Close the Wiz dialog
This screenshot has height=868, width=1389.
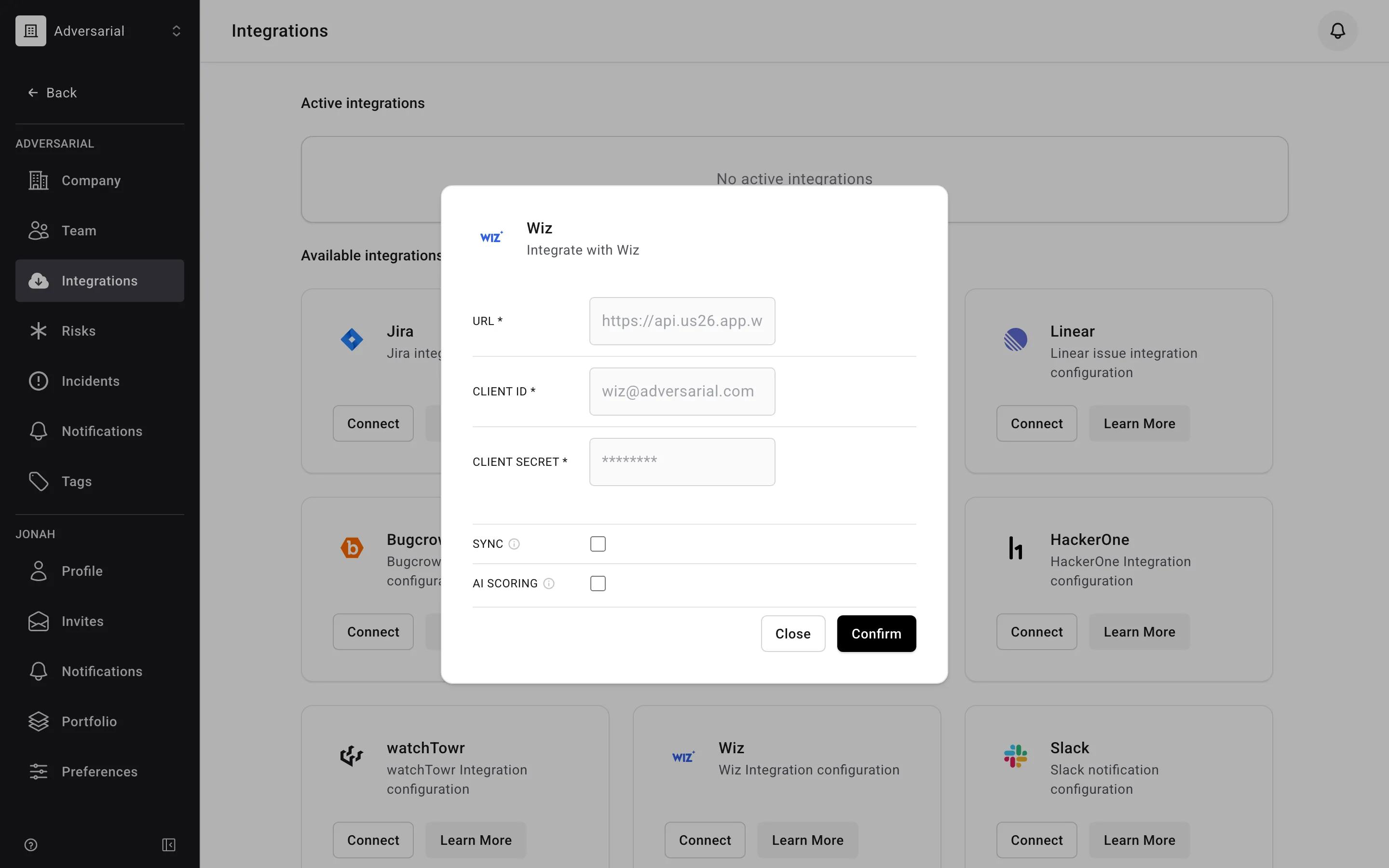point(793,634)
